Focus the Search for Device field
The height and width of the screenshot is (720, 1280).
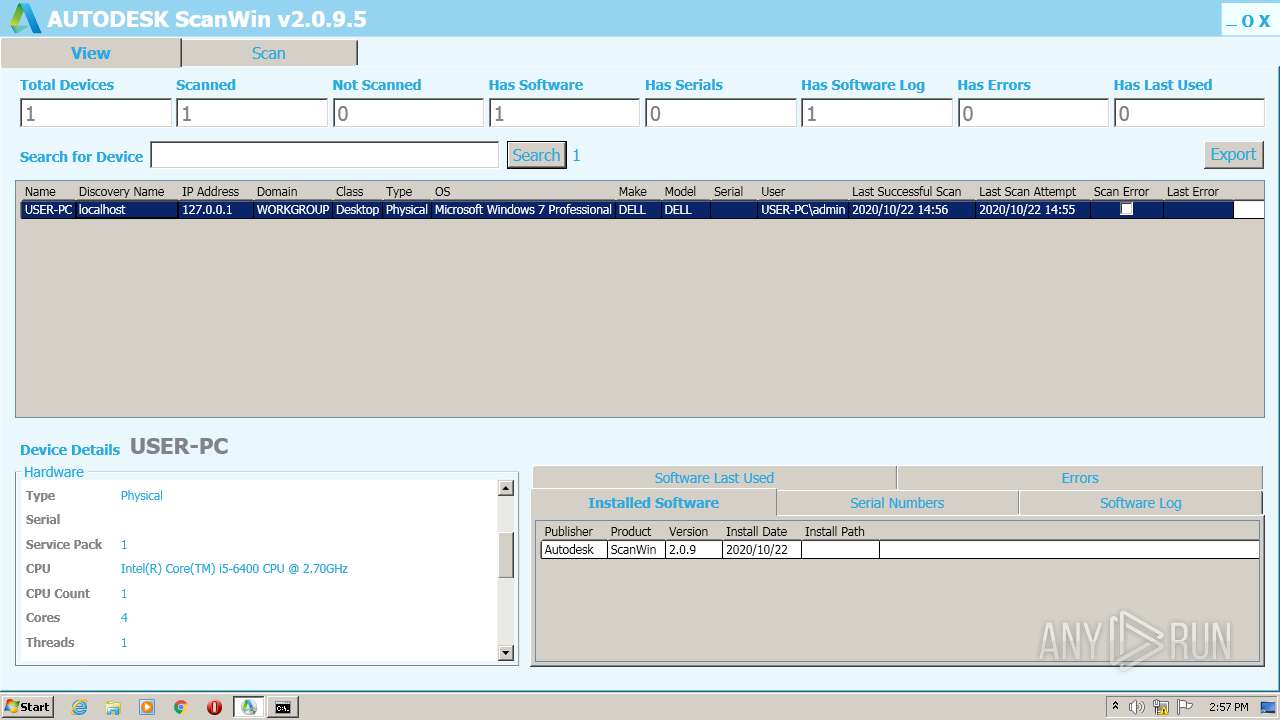click(x=324, y=155)
